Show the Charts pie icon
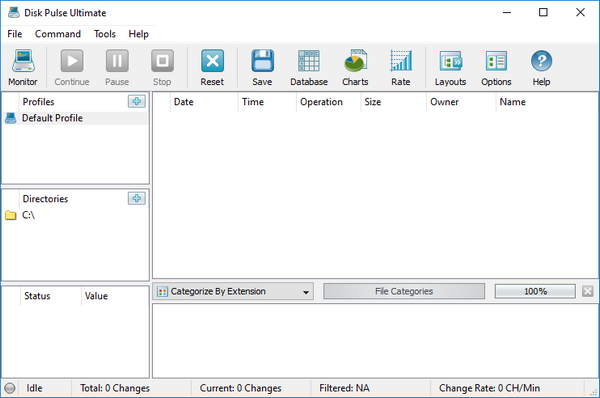 [x=355, y=61]
